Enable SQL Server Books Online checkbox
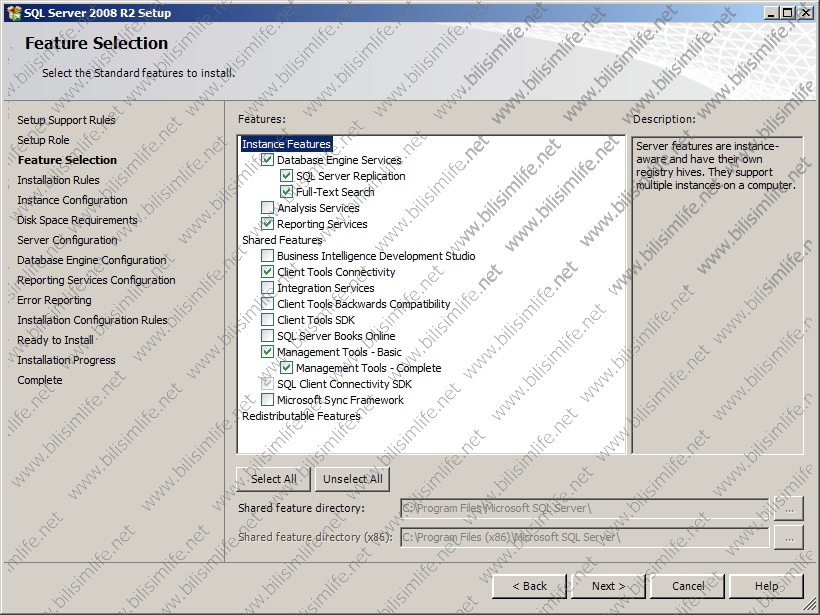The height and width of the screenshot is (615, 820). pos(267,336)
